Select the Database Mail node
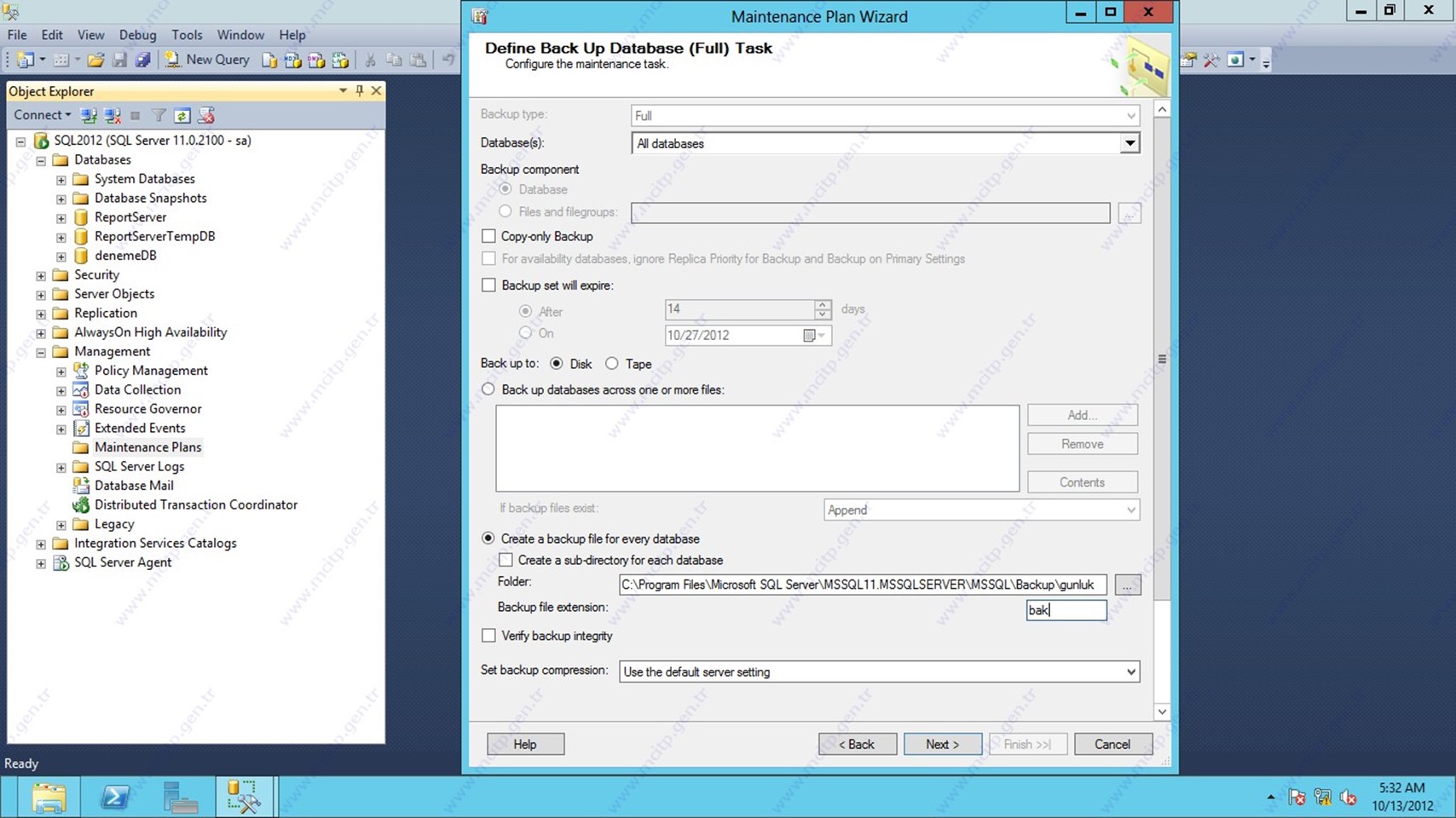 [x=134, y=486]
